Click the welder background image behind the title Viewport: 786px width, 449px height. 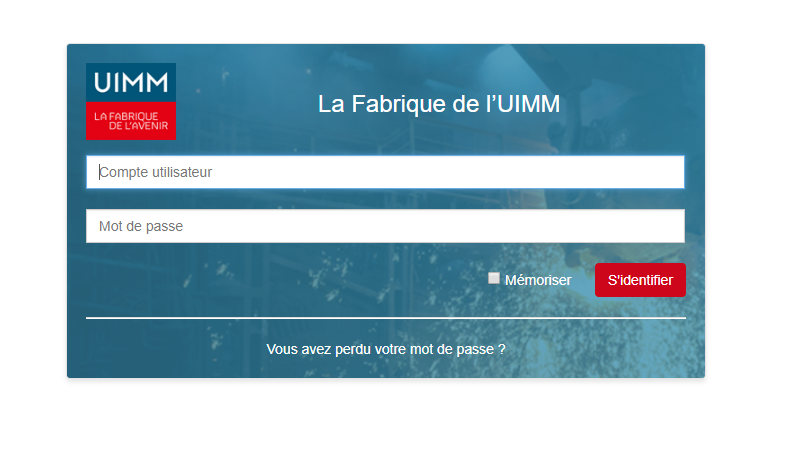pos(627,100)
